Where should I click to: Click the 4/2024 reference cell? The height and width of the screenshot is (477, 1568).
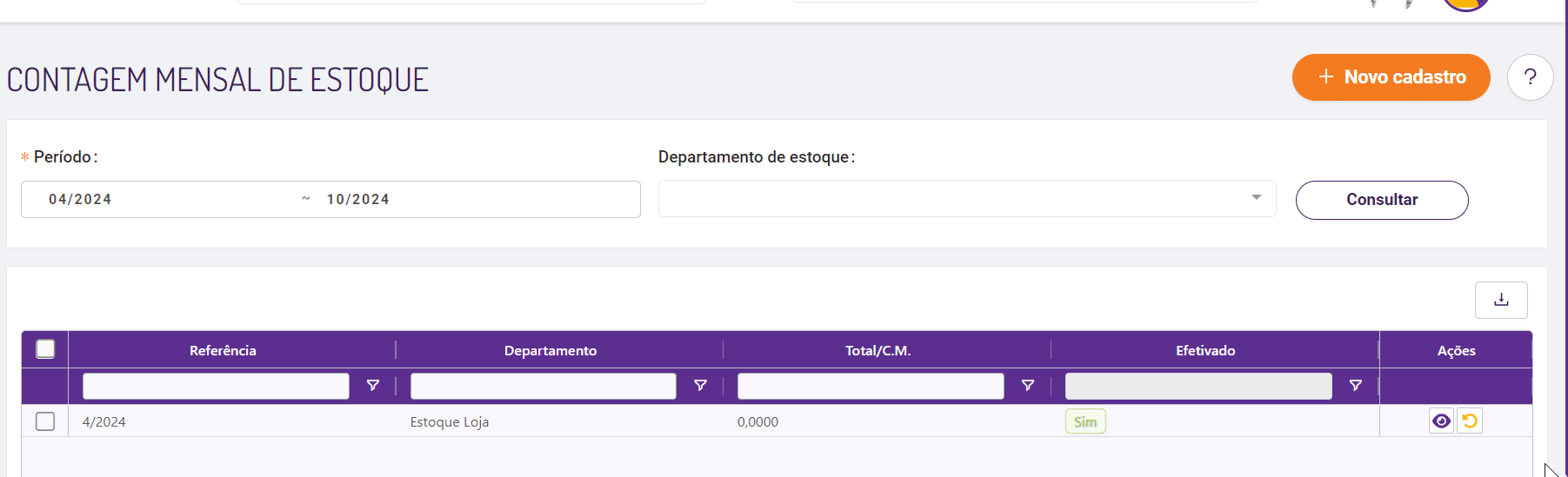tap(104, 422)
